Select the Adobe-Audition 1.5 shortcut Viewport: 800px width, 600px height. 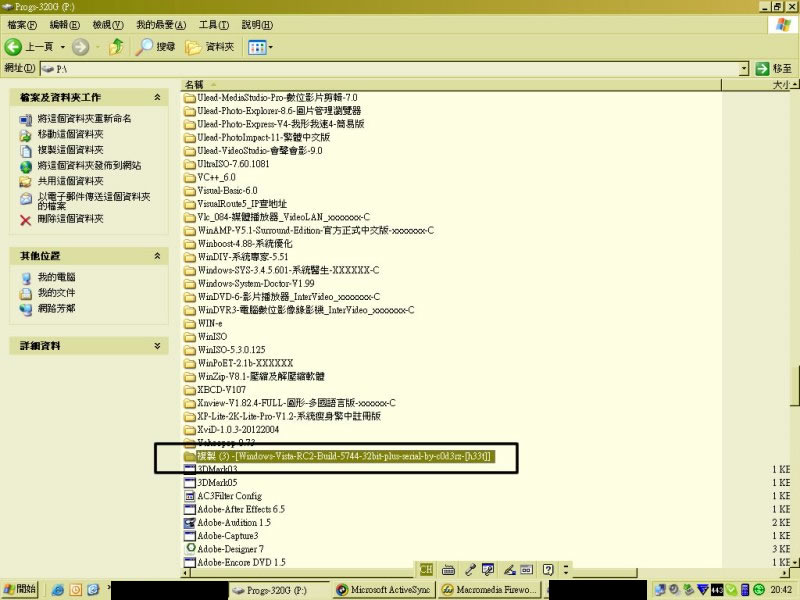tap(233, 522)
